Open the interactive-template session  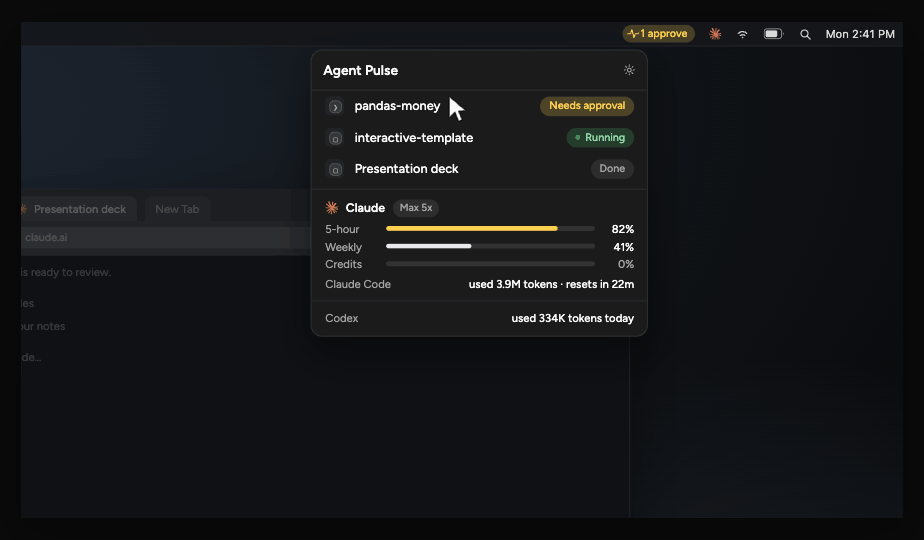point(479,138)
